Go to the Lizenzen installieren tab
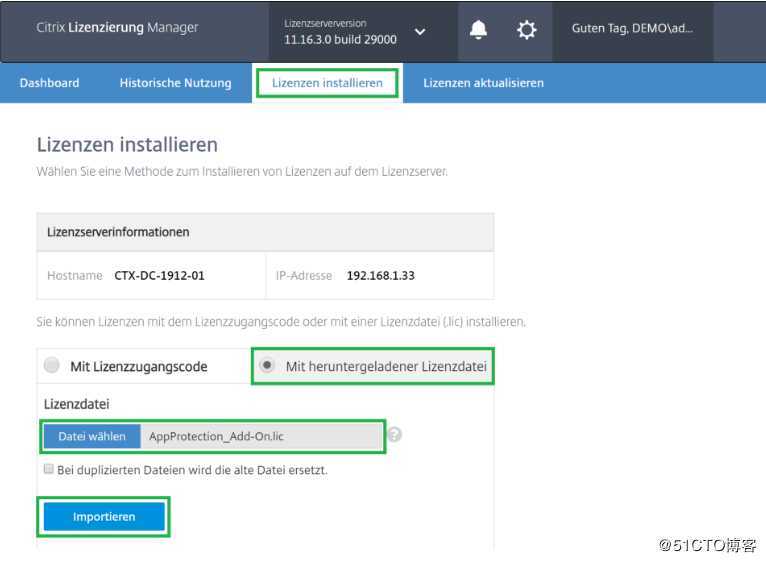 327,83
